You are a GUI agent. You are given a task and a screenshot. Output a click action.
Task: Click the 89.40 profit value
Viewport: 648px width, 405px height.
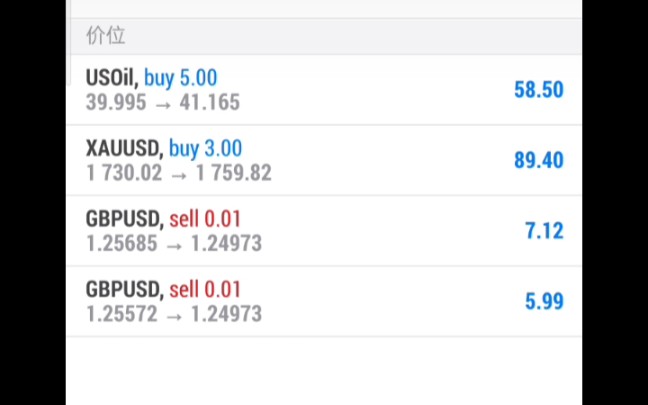pyautogui.click(x=538, y=160)
